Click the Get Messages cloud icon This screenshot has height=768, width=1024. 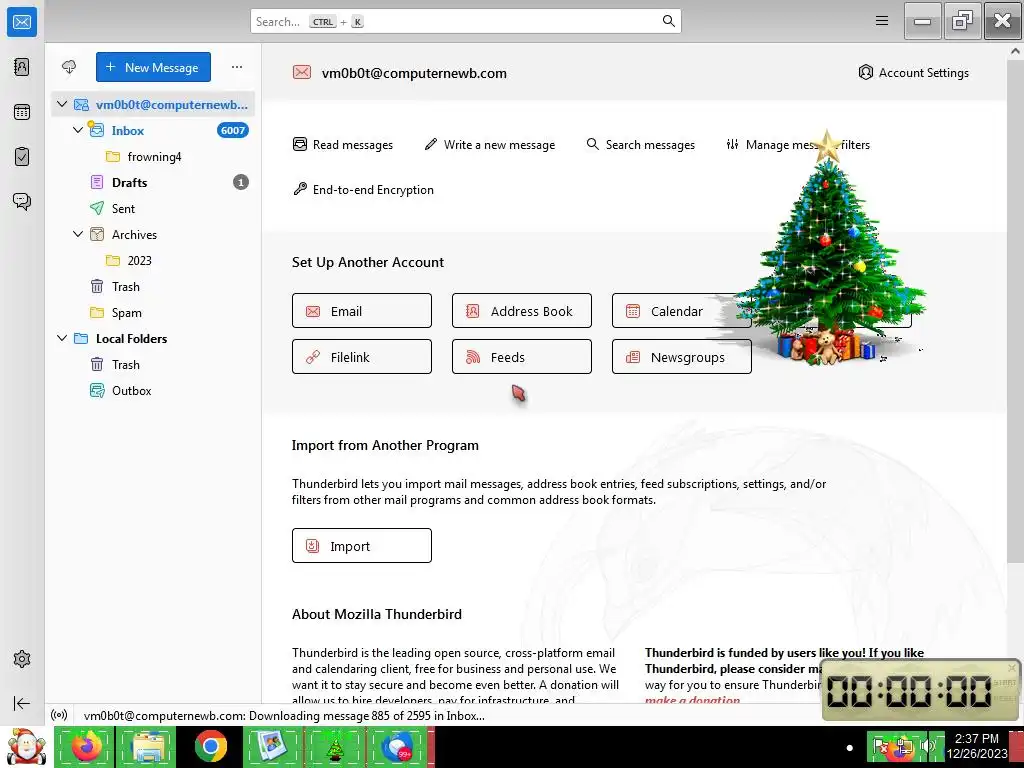(69, 67)
